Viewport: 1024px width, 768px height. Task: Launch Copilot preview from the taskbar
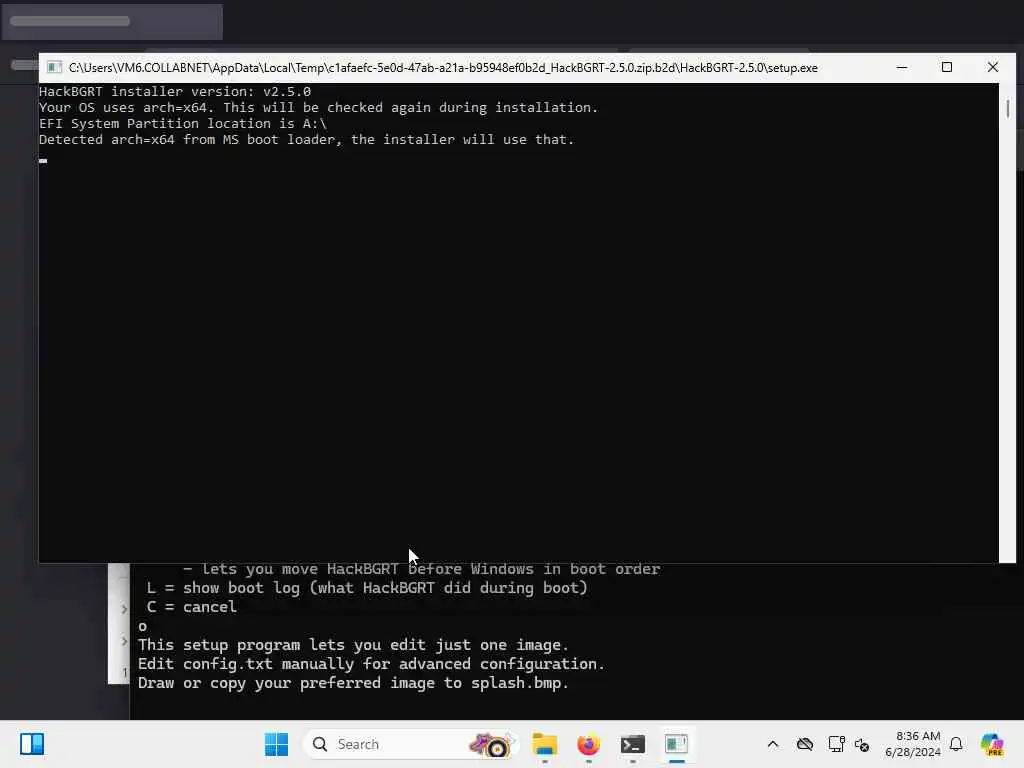(992, 744)
